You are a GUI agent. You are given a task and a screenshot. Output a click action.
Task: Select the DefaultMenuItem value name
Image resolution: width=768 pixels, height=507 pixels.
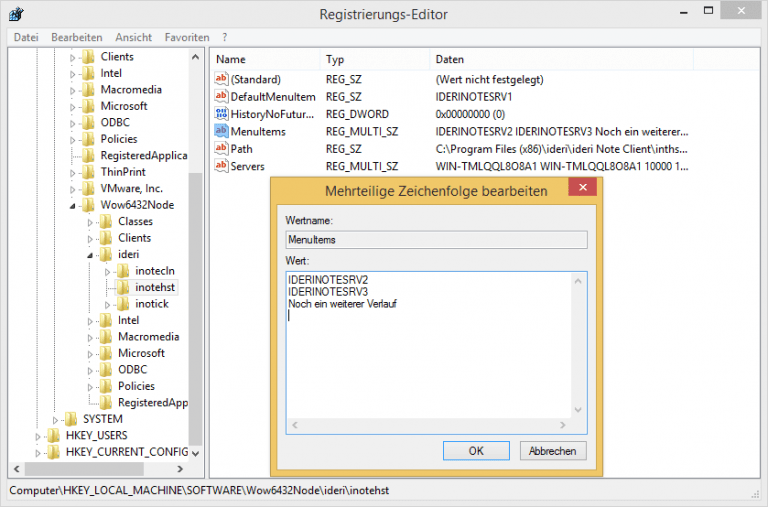point(273,97)
